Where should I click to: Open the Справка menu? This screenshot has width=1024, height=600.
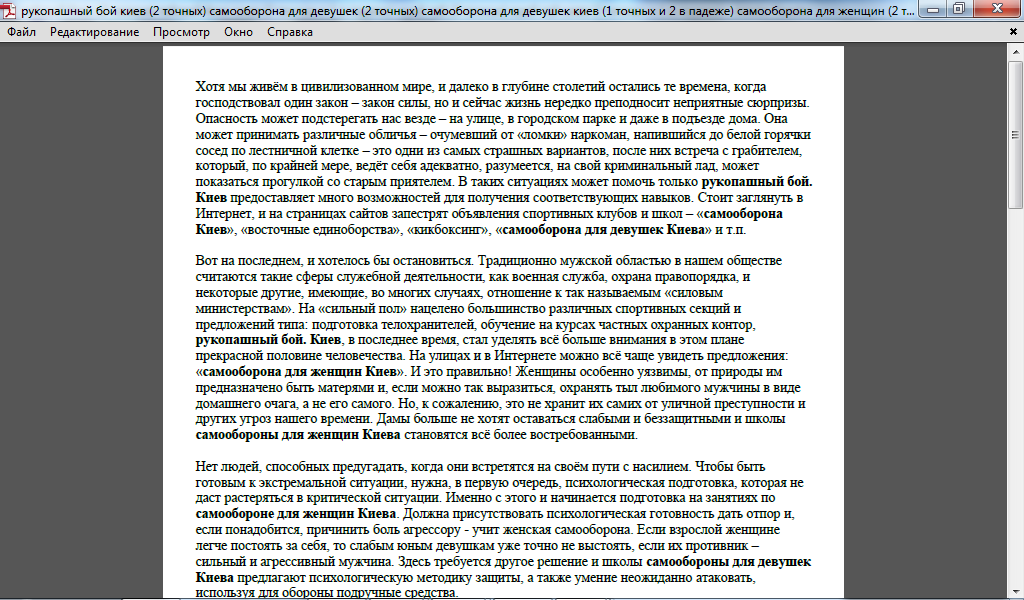[x=290, y=32]
